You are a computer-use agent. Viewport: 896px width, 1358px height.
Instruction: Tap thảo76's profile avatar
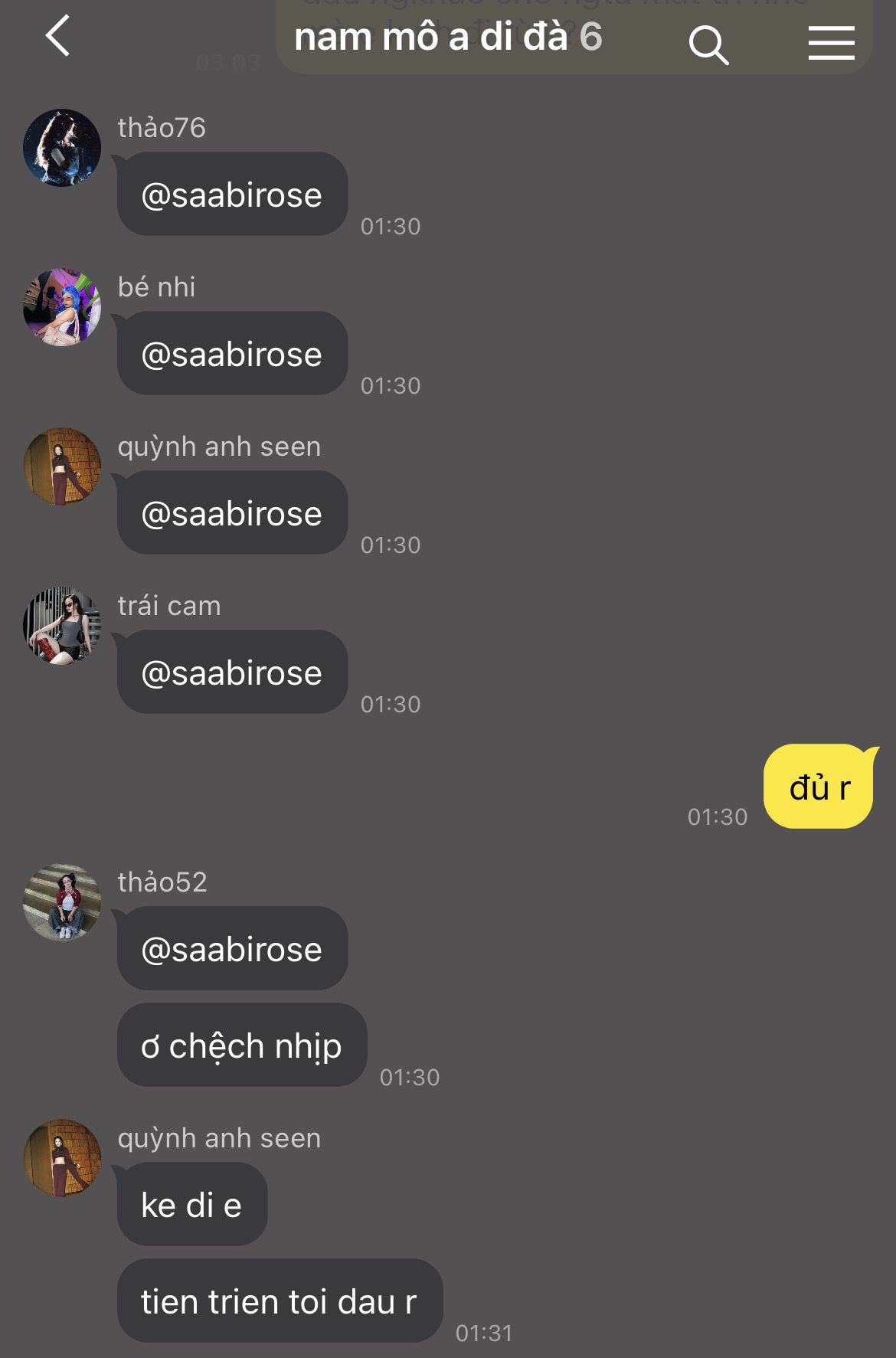(62, 148)
